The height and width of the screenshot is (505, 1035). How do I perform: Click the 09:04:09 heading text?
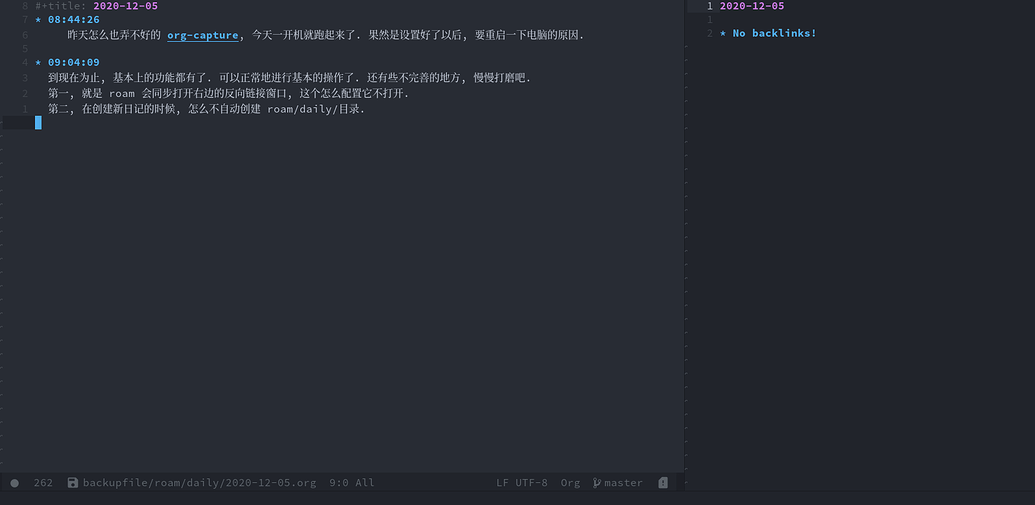pyautogui.click(x=74, y=63)
